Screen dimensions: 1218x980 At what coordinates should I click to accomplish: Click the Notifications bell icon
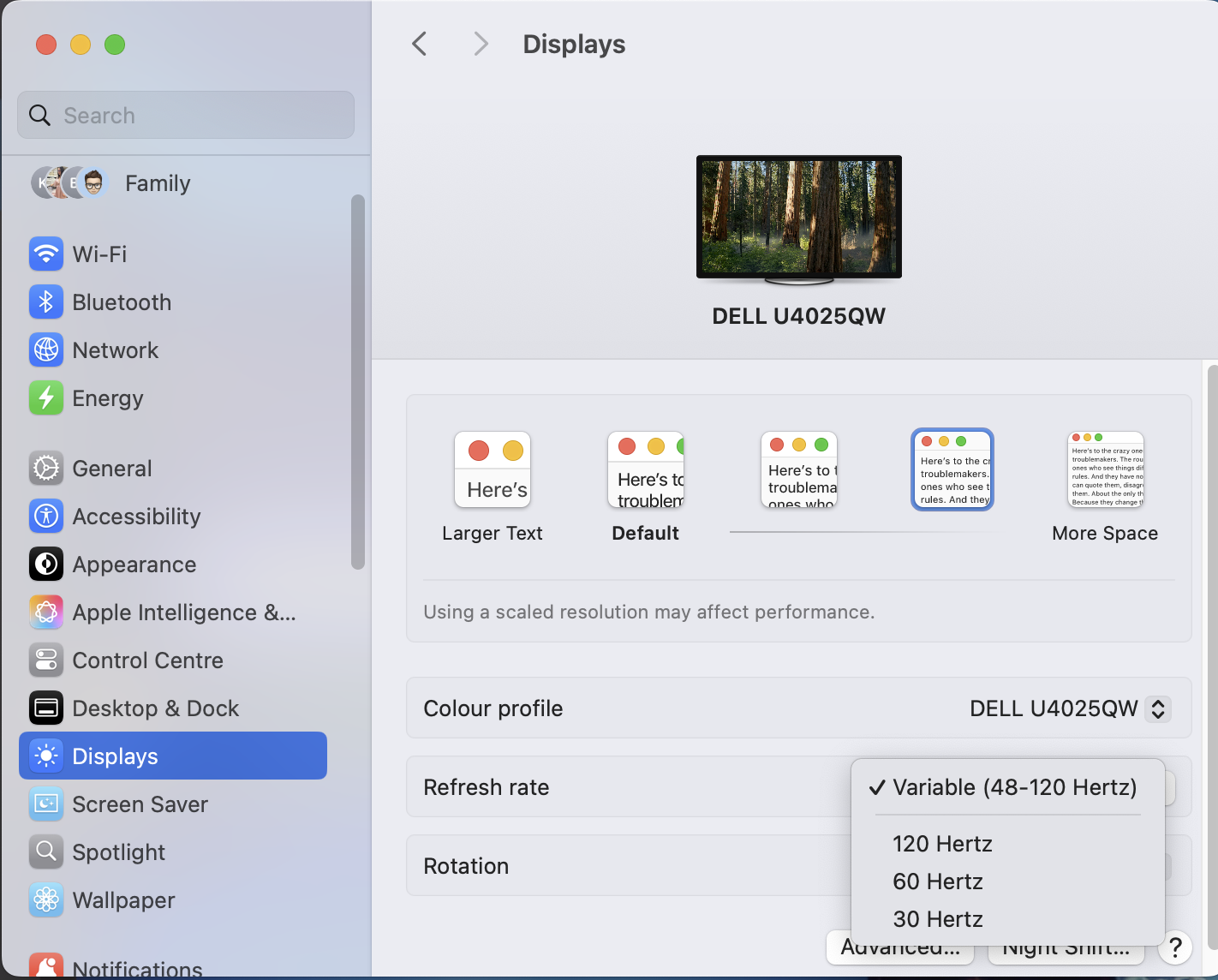[46, 966]
